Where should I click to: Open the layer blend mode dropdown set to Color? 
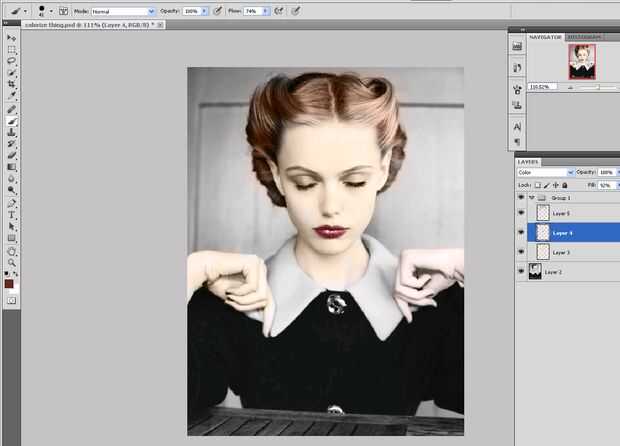point(545,172)
